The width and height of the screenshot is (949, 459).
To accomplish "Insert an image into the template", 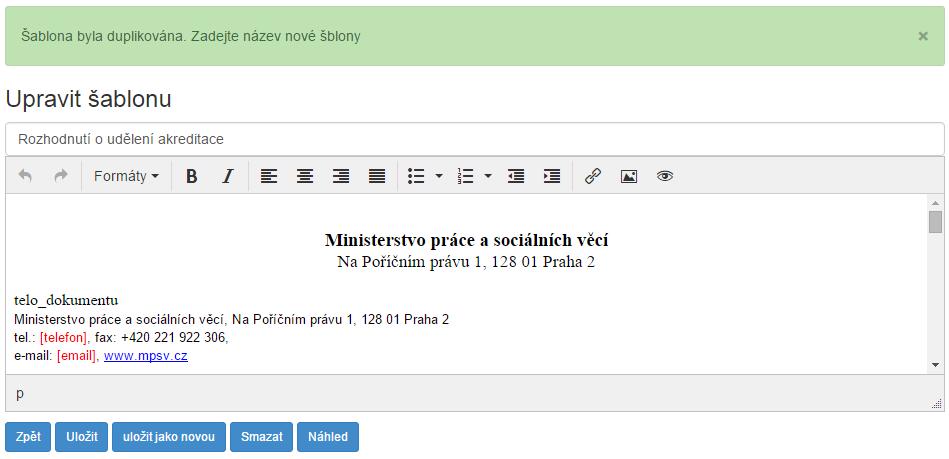I will point(629,176).
